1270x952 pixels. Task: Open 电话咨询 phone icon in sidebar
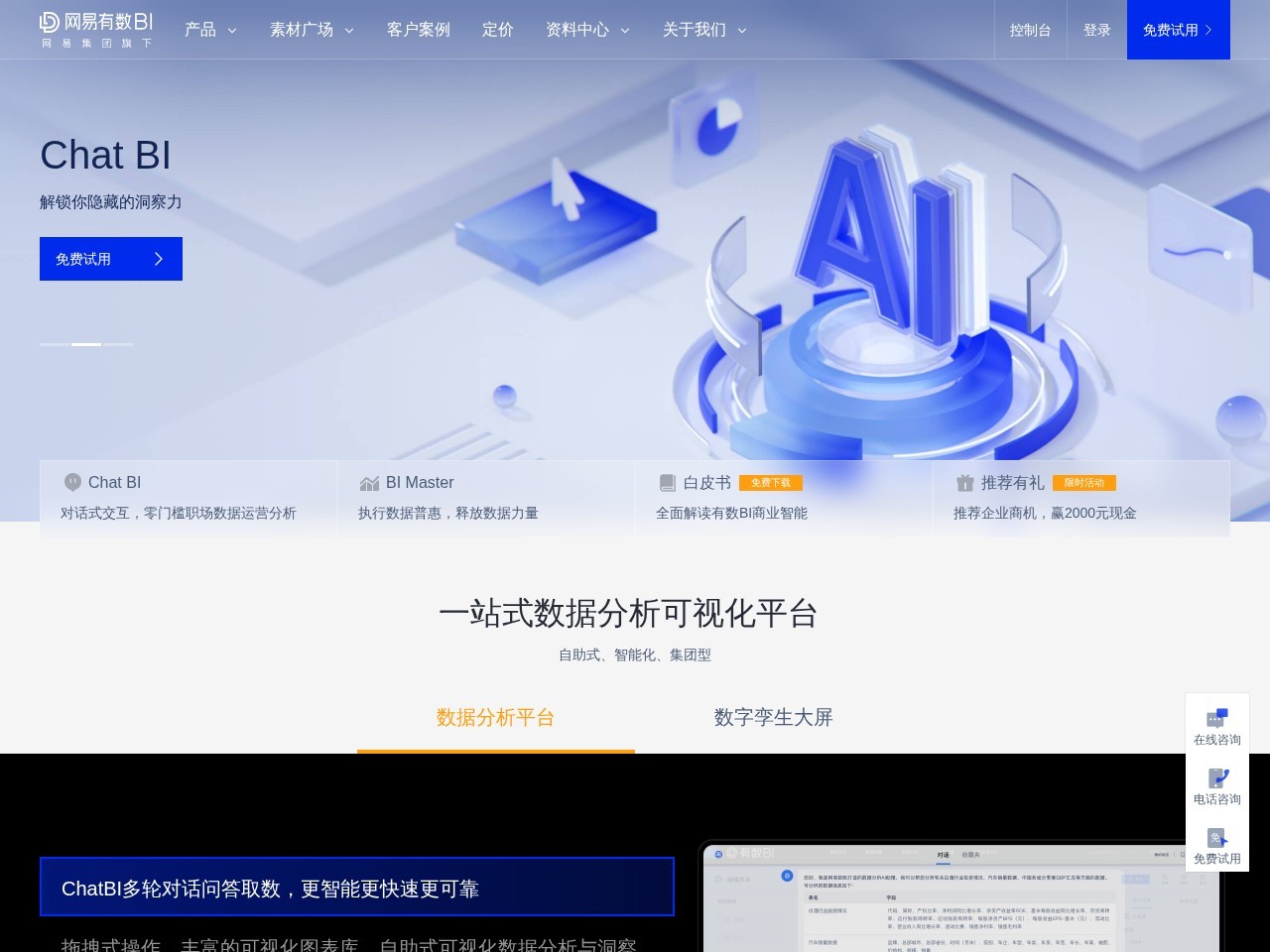1217,777
